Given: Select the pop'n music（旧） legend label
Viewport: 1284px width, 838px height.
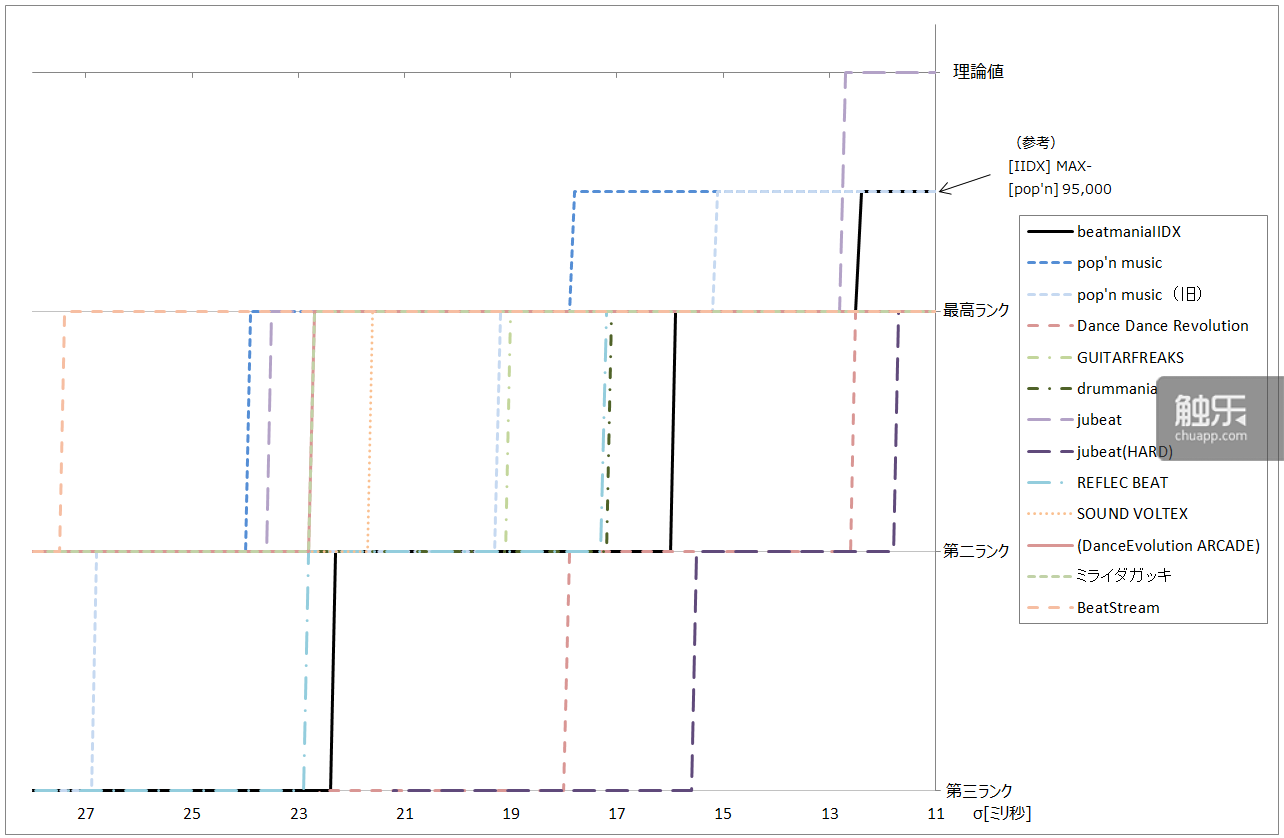Looking at the screenshot, I should [1139, 294].
